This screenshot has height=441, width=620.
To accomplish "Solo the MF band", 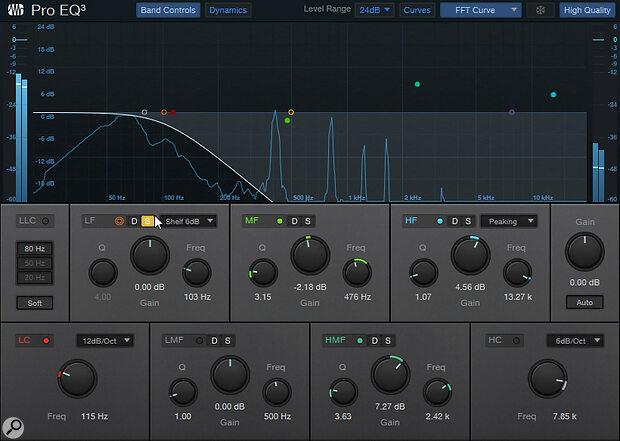I will pos(308,221).
